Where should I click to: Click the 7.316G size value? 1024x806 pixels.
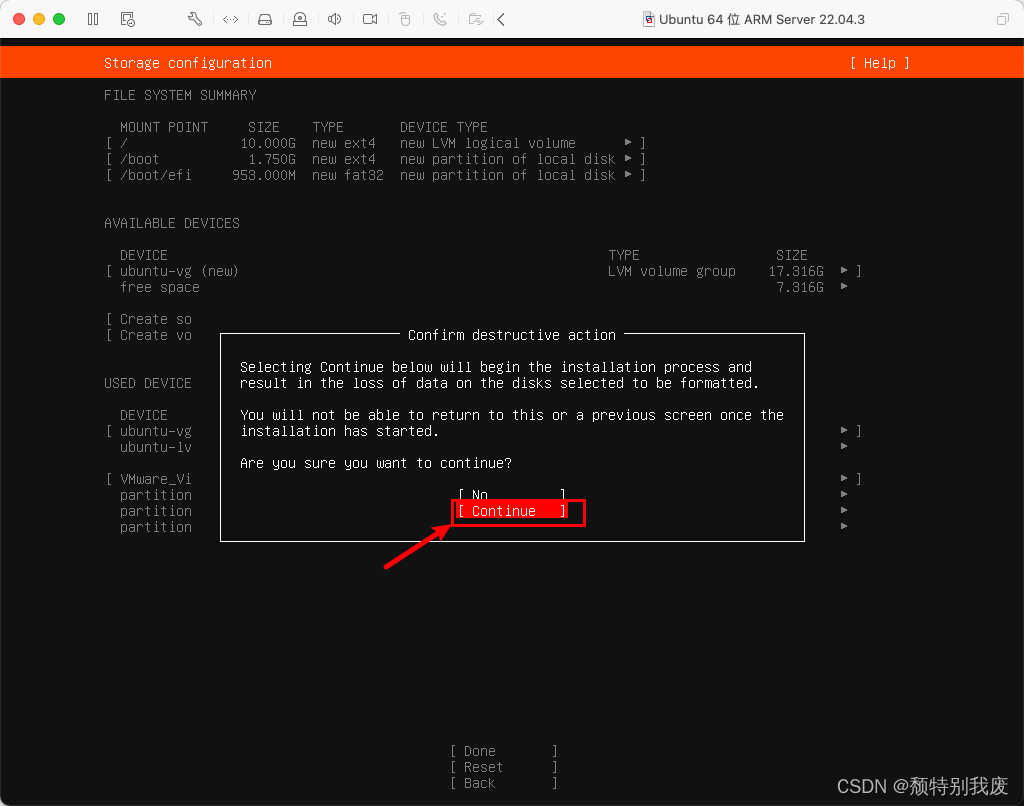(800, 287)
